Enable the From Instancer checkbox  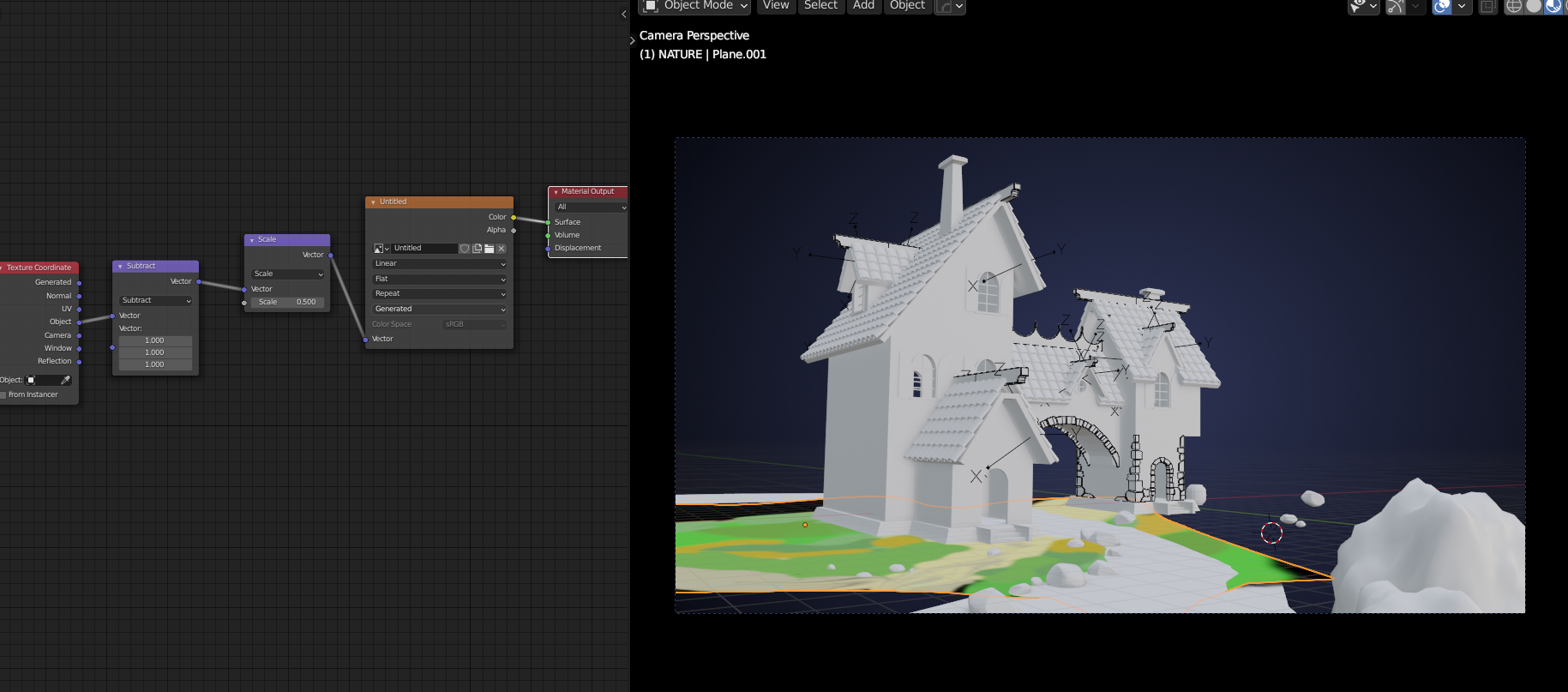pos(3,395)
